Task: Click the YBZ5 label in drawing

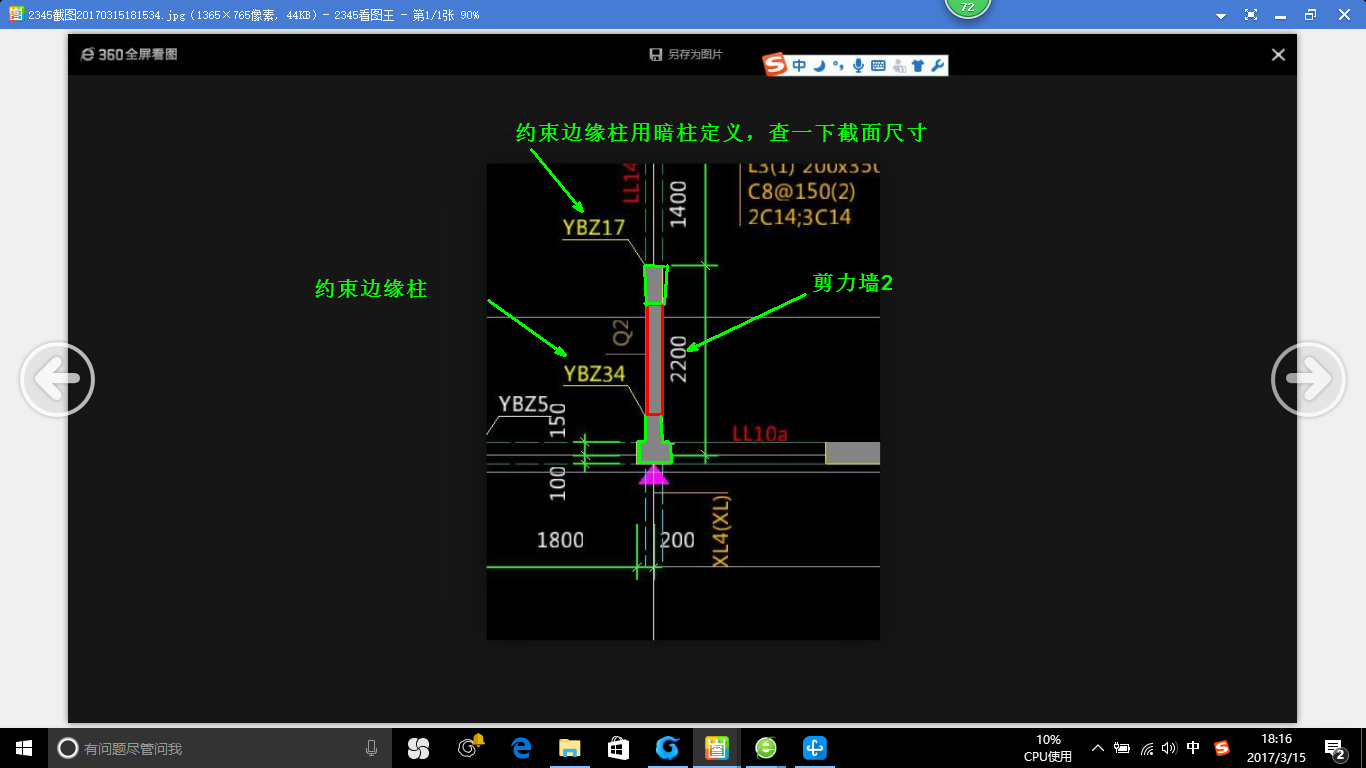Action: [523, 404]
